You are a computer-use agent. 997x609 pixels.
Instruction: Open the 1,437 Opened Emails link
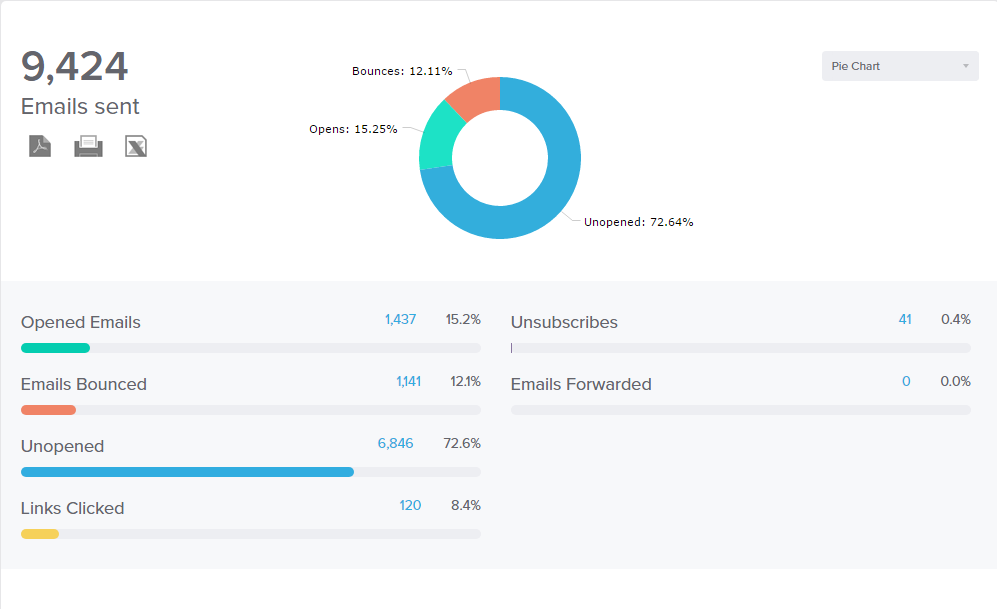click(400, 318)
